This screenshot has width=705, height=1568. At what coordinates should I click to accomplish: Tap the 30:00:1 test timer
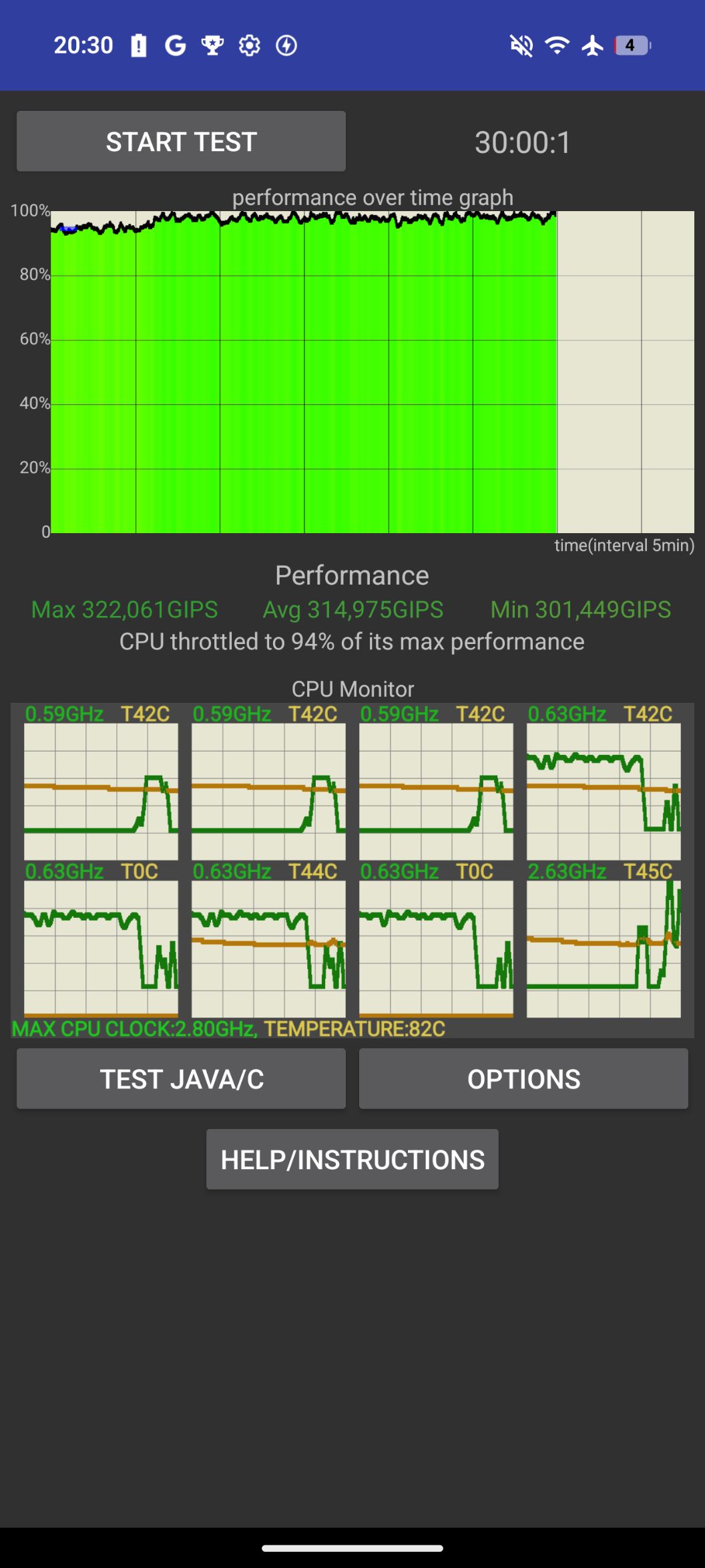523,142
